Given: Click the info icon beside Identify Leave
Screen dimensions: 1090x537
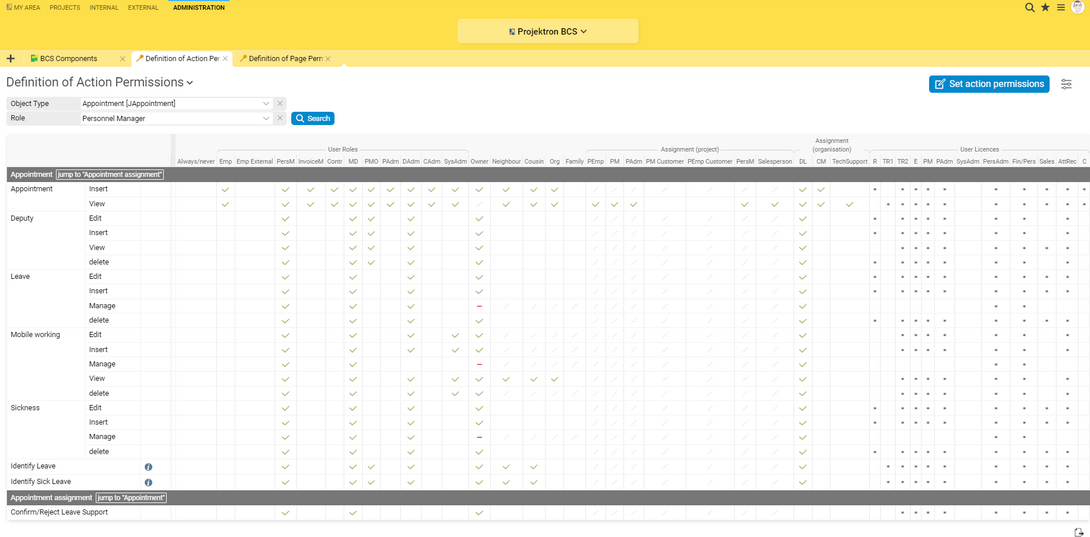Looking at the screenshot, I should coord(148,467).
